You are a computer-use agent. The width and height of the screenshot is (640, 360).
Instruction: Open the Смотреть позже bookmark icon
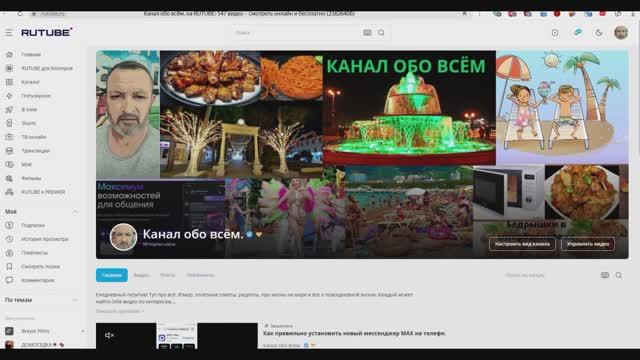click(x=9, y=267)
